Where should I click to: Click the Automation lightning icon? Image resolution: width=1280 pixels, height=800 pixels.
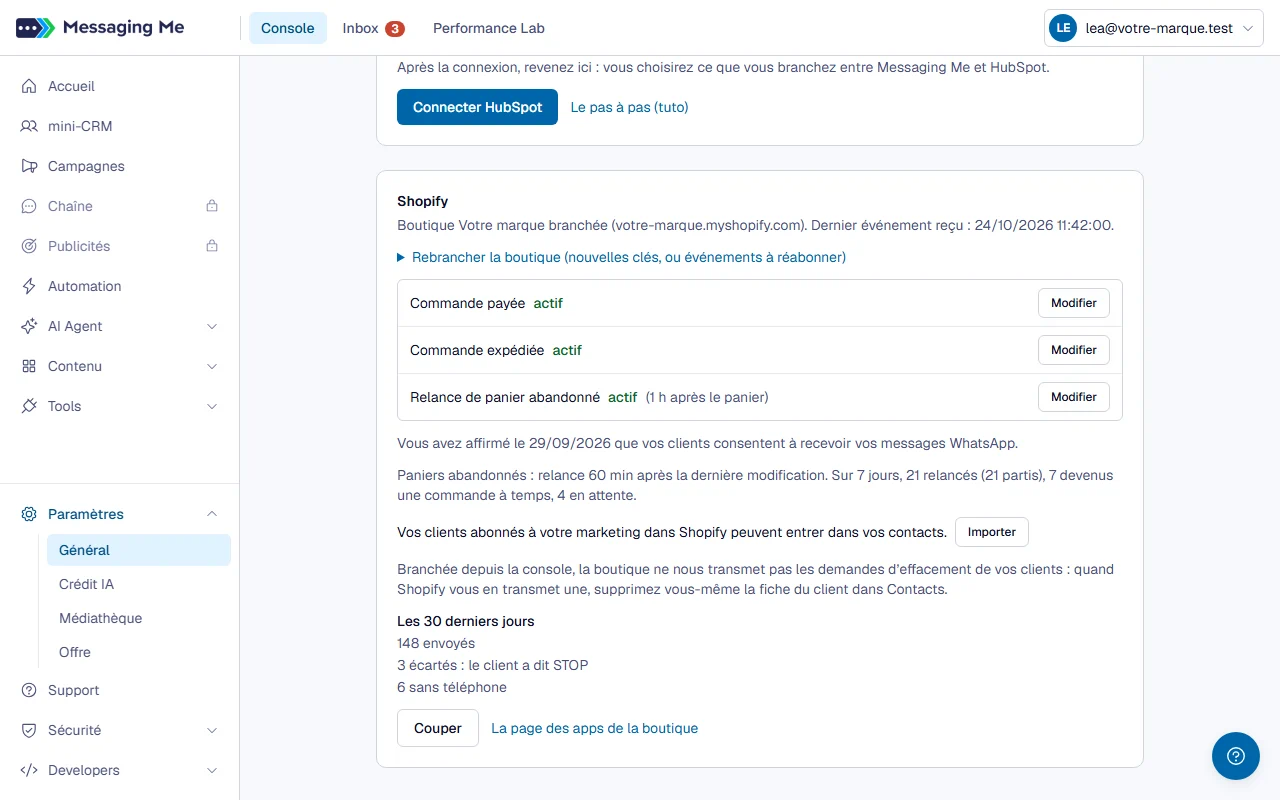coord(29,286)
